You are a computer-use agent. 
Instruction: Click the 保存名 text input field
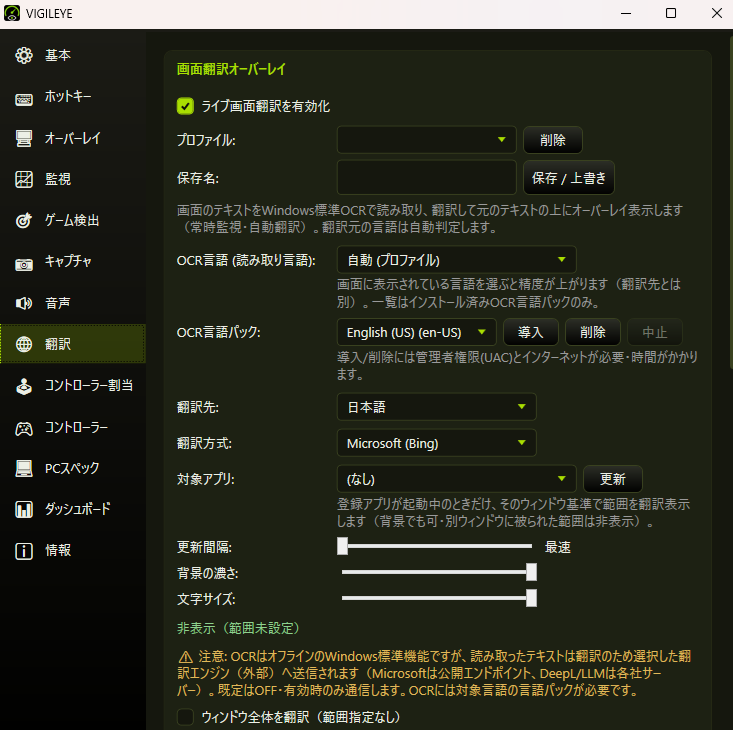(426, 178)
